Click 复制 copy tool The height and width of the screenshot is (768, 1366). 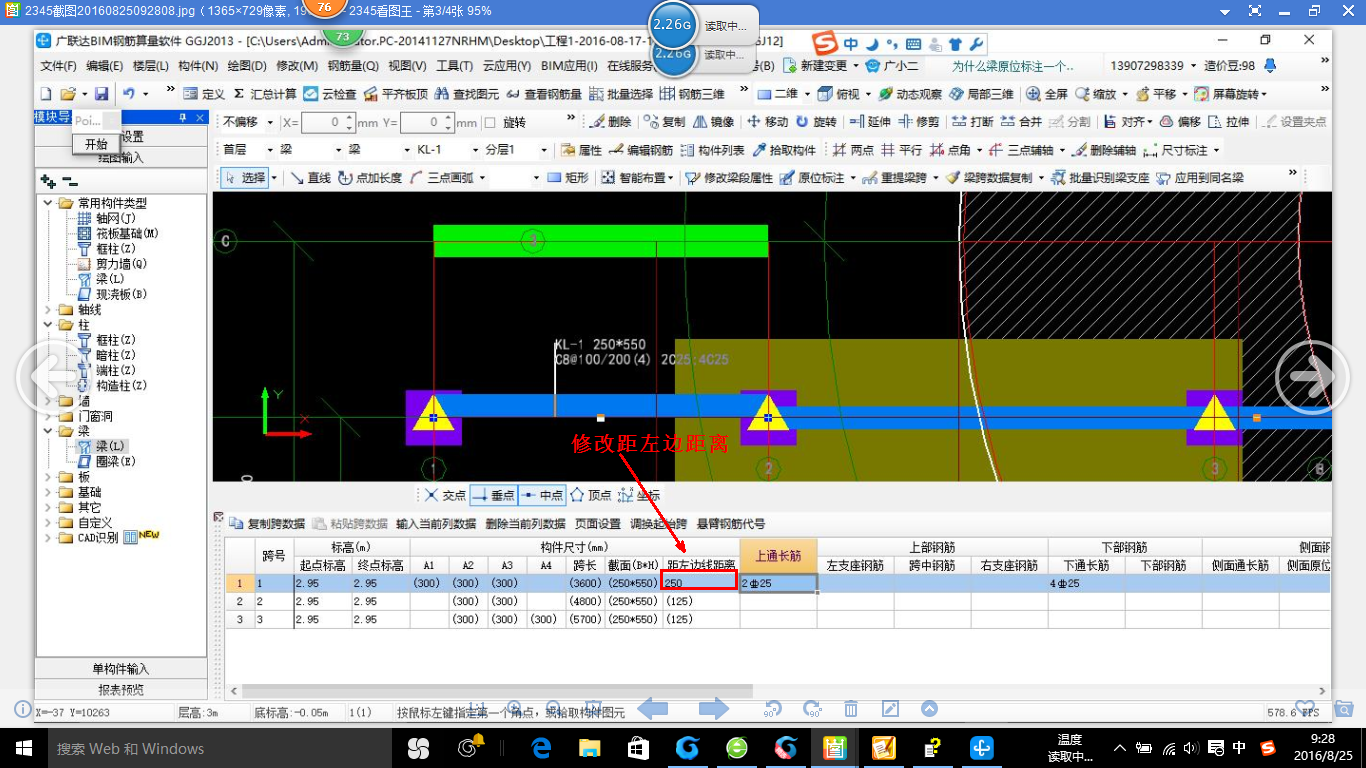click(x=665, y=122)
